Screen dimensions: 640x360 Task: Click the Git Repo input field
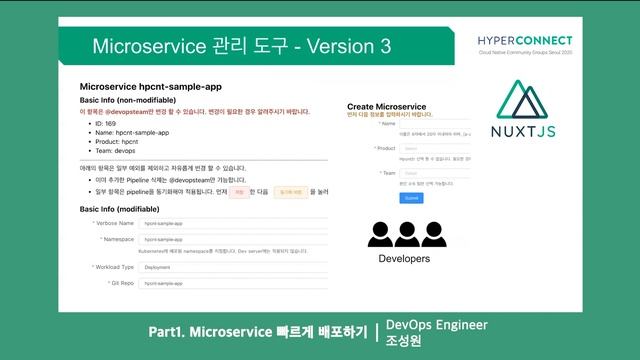(x=233, y=283)
